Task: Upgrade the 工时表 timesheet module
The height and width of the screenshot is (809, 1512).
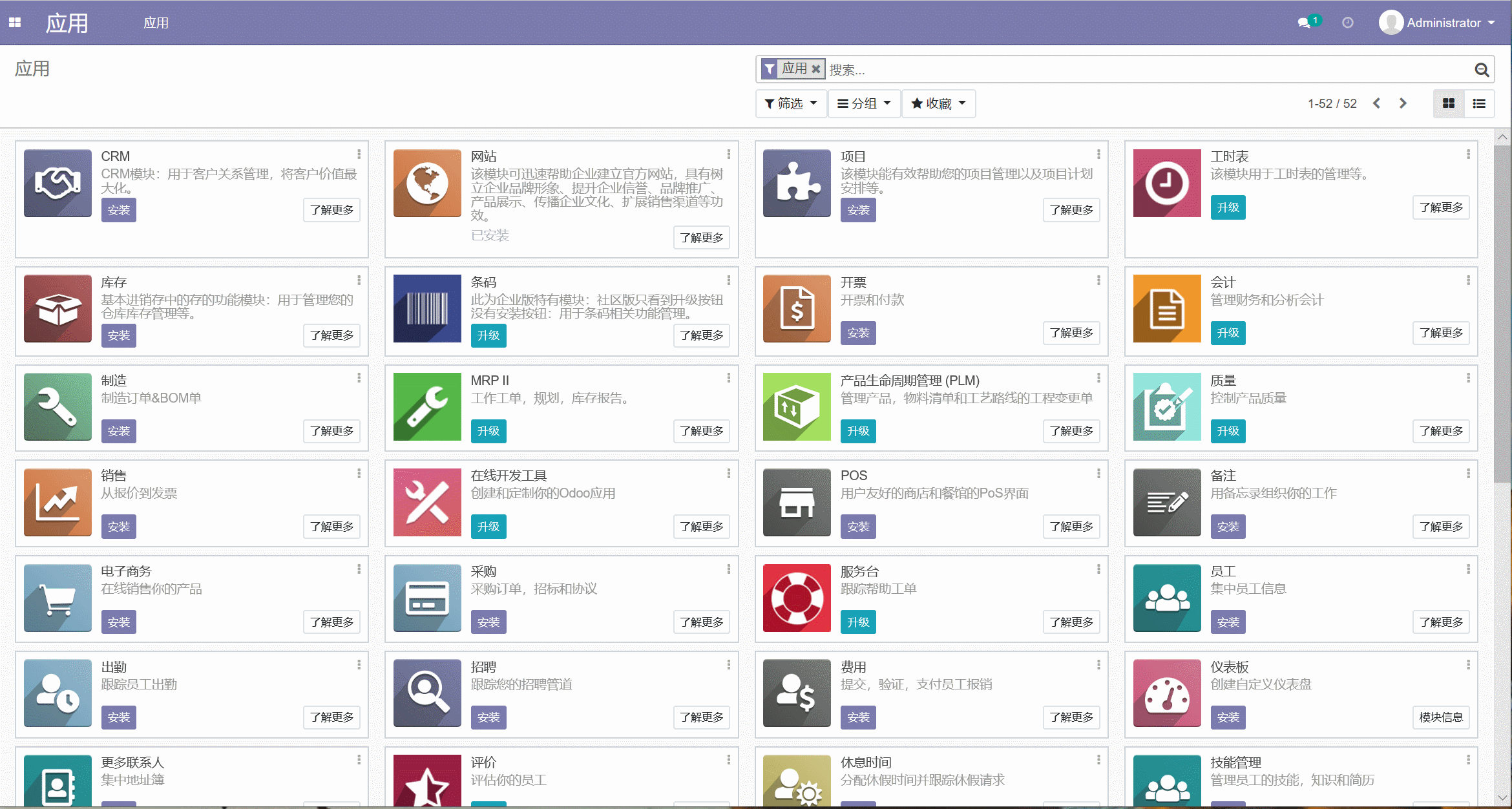Action: 1228,207
